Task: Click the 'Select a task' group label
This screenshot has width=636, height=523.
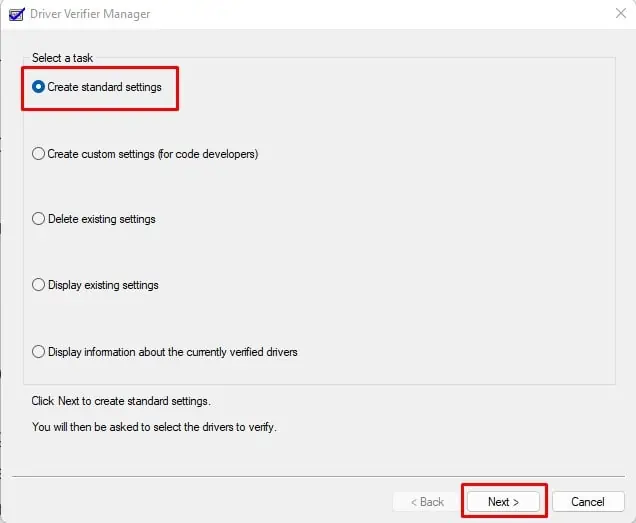Action: pos(62,58)
